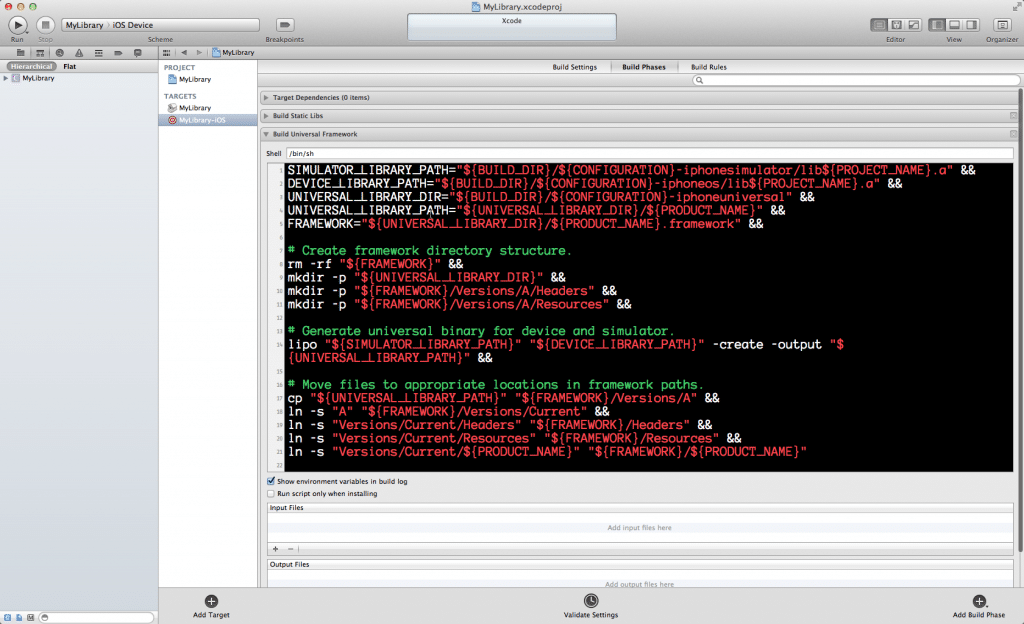Click the Shell path field

click(649, 153)
